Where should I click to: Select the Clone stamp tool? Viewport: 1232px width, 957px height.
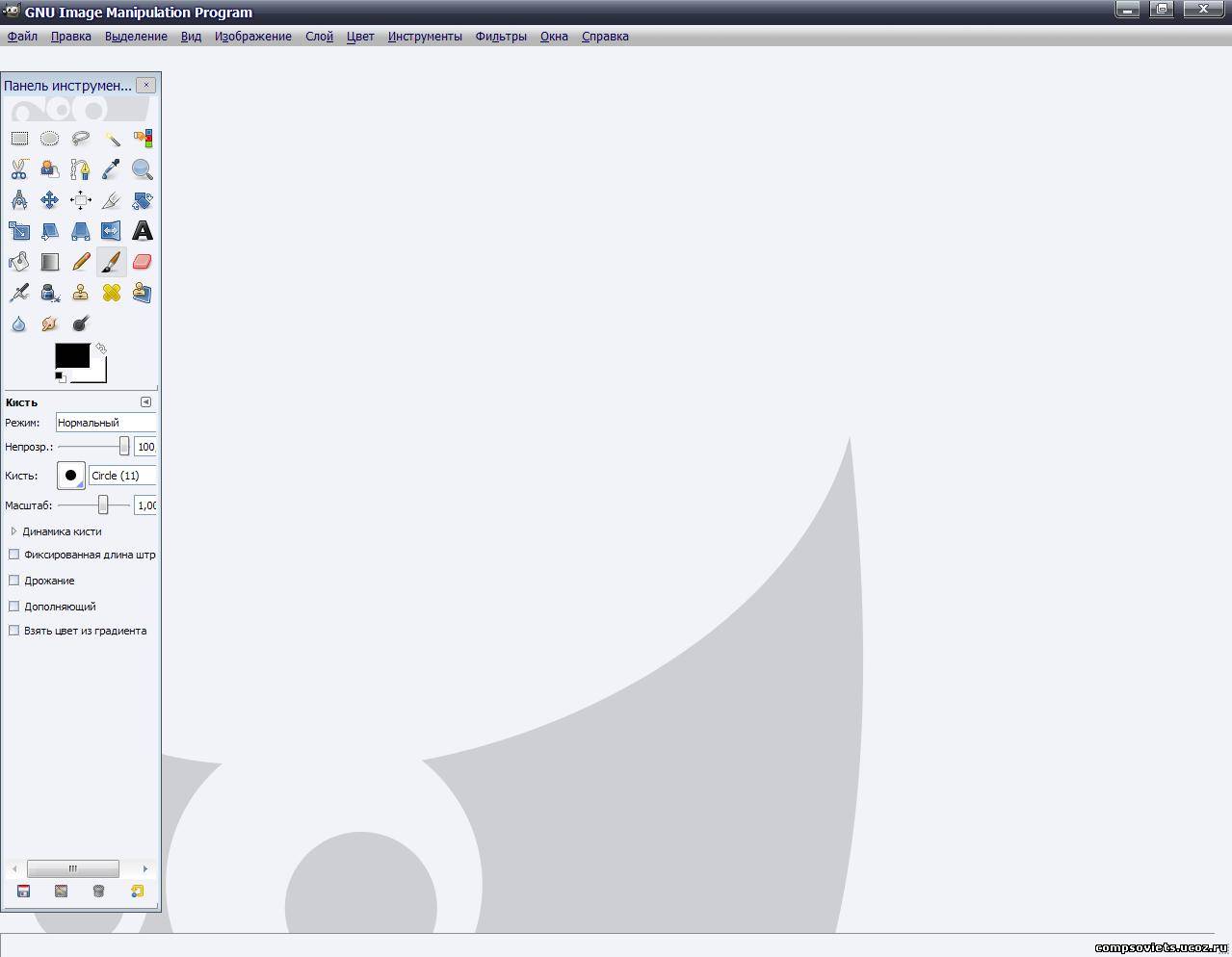click(81, 293)
